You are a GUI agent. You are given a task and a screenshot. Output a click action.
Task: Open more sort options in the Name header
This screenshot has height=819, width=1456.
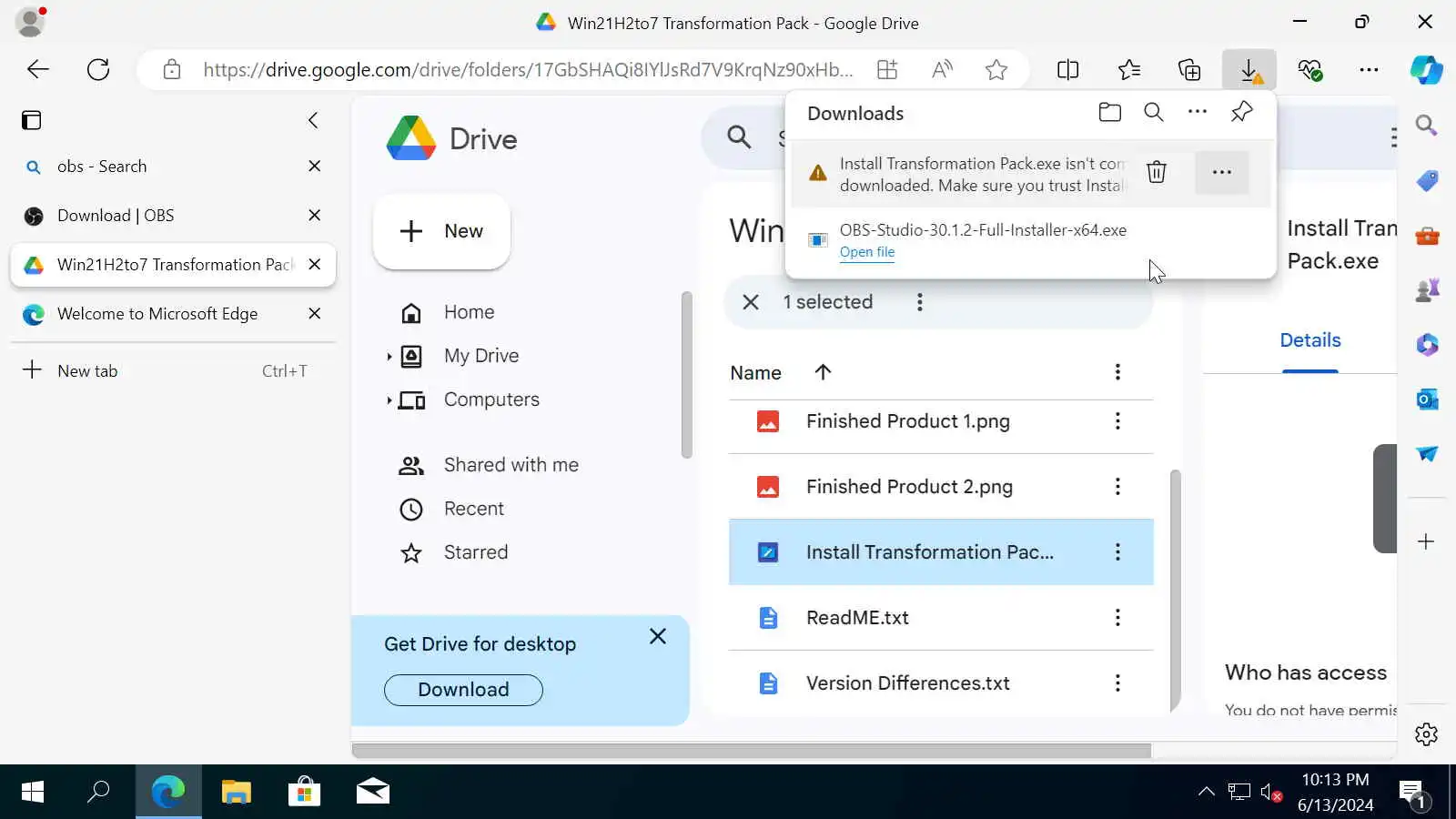pyautogui.click(x=1117, y=372)
